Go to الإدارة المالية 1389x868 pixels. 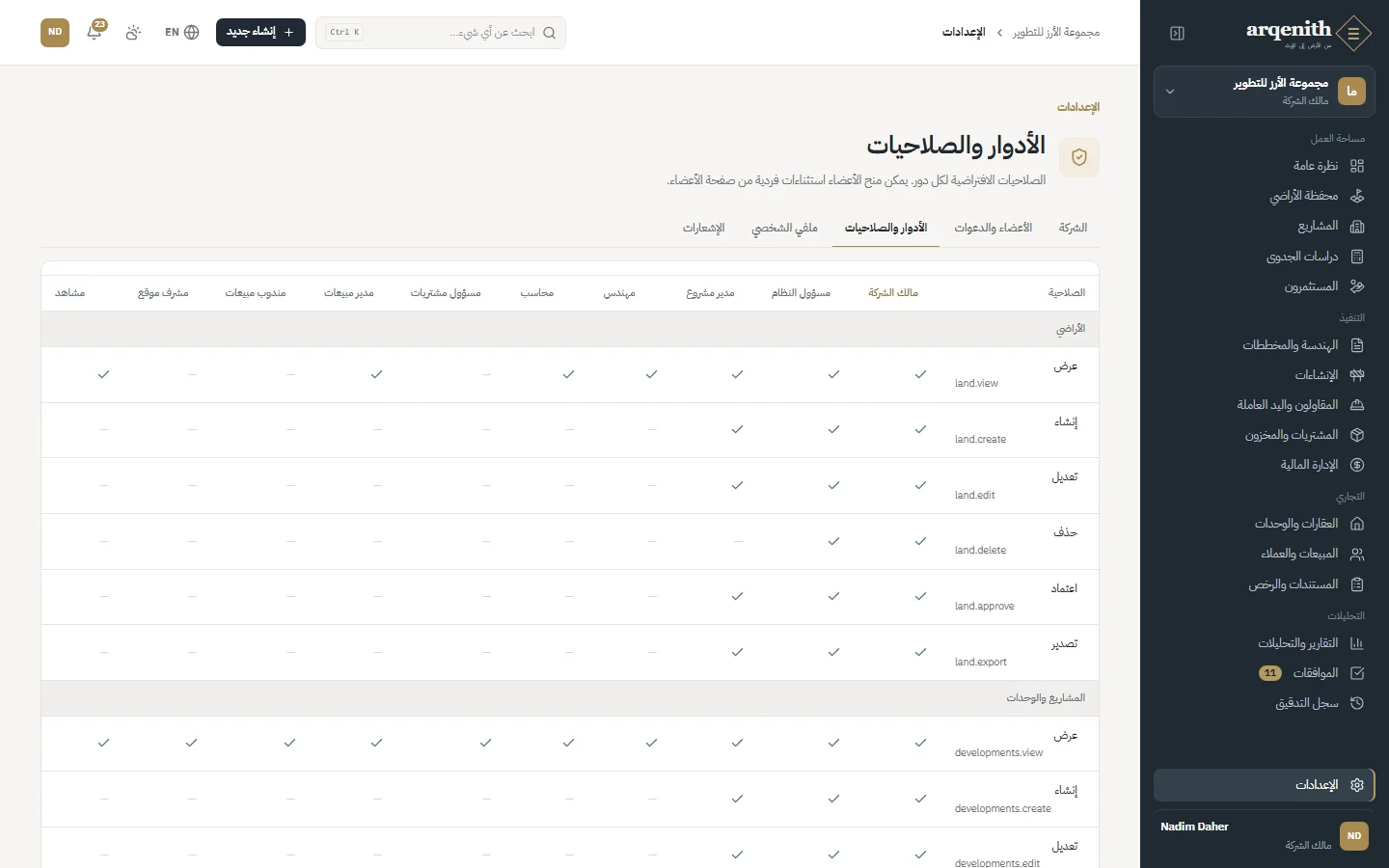click(1264, 465)
